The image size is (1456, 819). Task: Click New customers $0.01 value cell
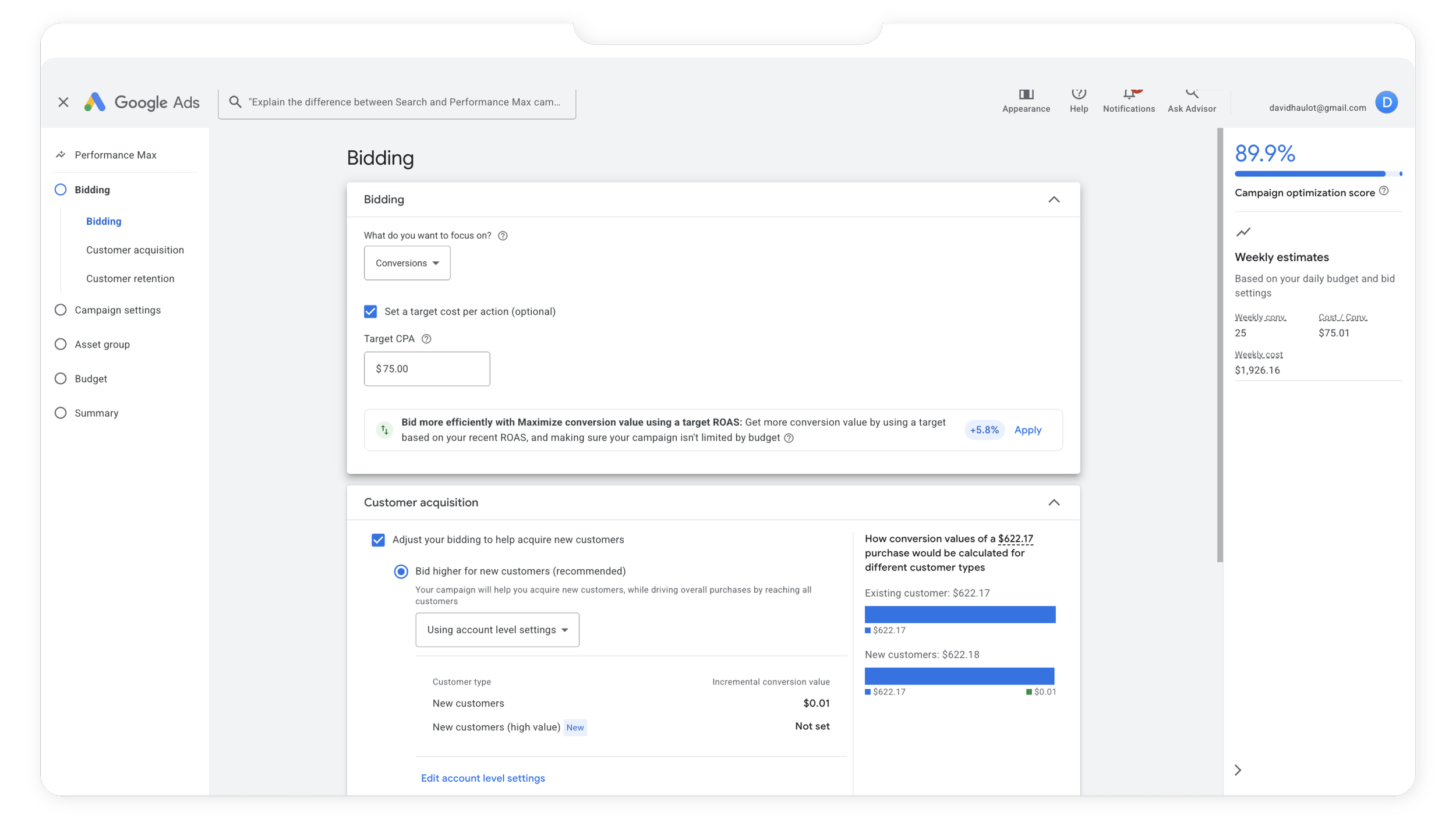tap(816, 704)
